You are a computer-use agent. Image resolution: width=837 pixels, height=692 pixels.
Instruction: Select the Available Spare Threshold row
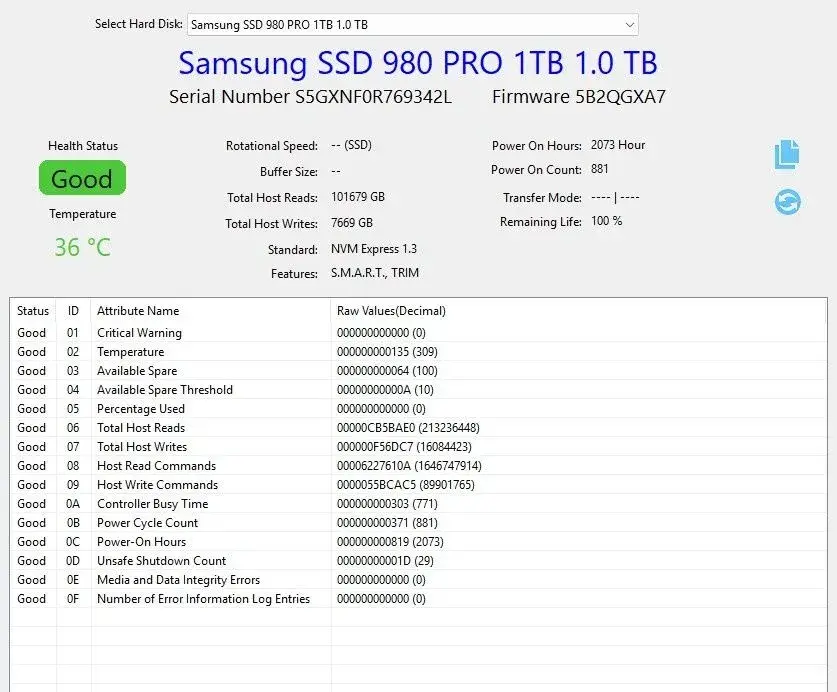tap(418, 390)
